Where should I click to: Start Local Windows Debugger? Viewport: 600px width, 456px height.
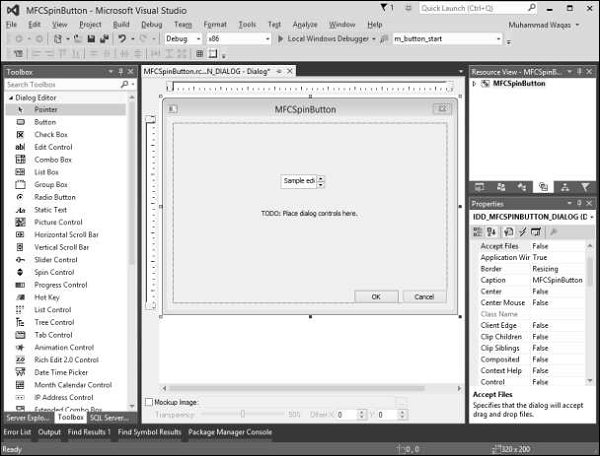pyautogui.click(x=326, y=39)
